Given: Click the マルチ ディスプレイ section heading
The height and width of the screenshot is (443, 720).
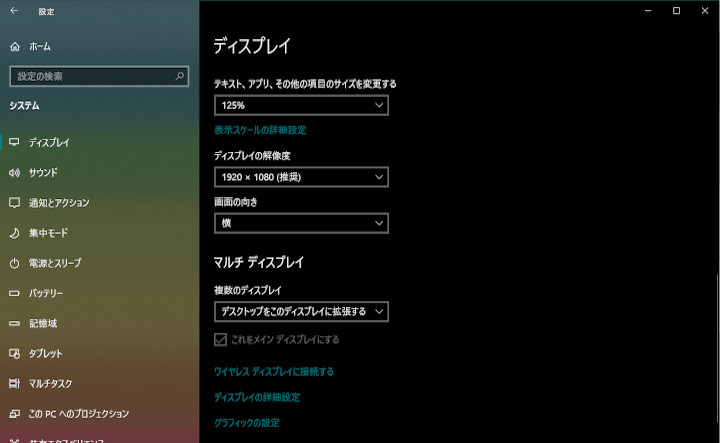Looking at the screenshot, I should tap(259, 262).
